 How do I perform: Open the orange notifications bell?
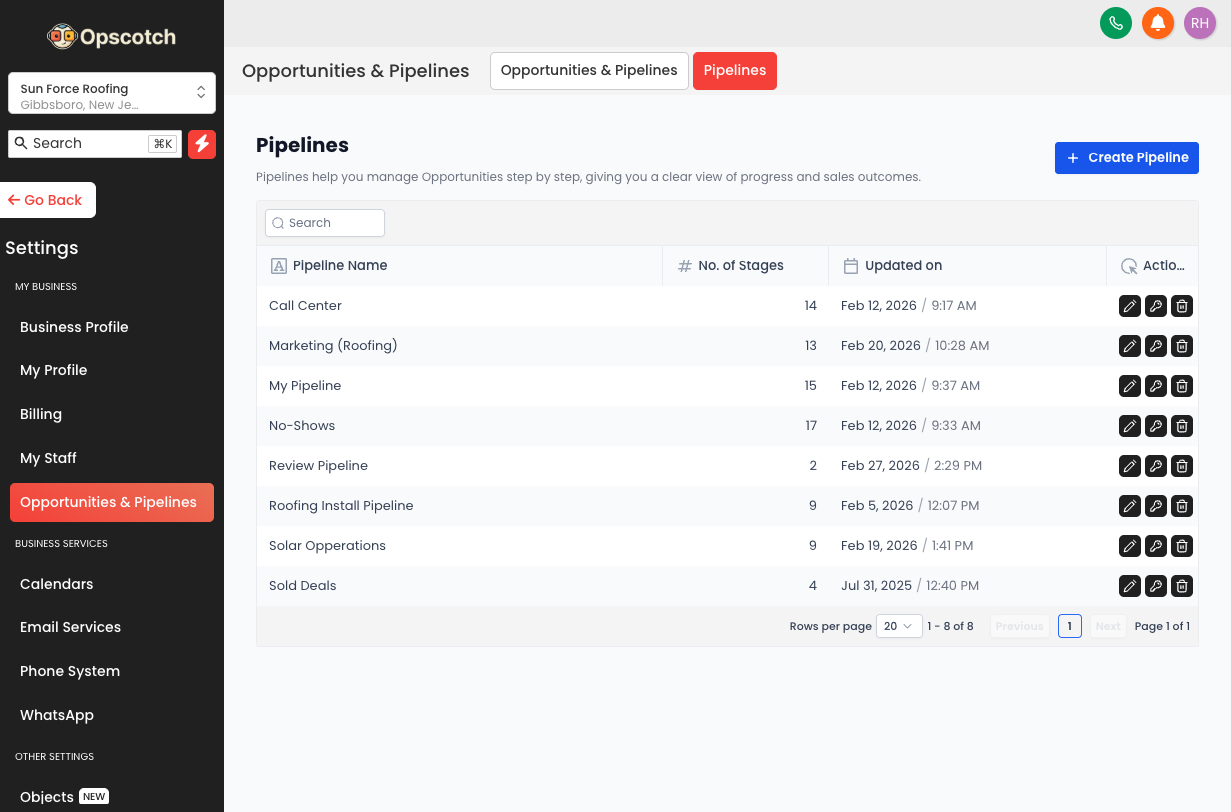(1157, 23)
